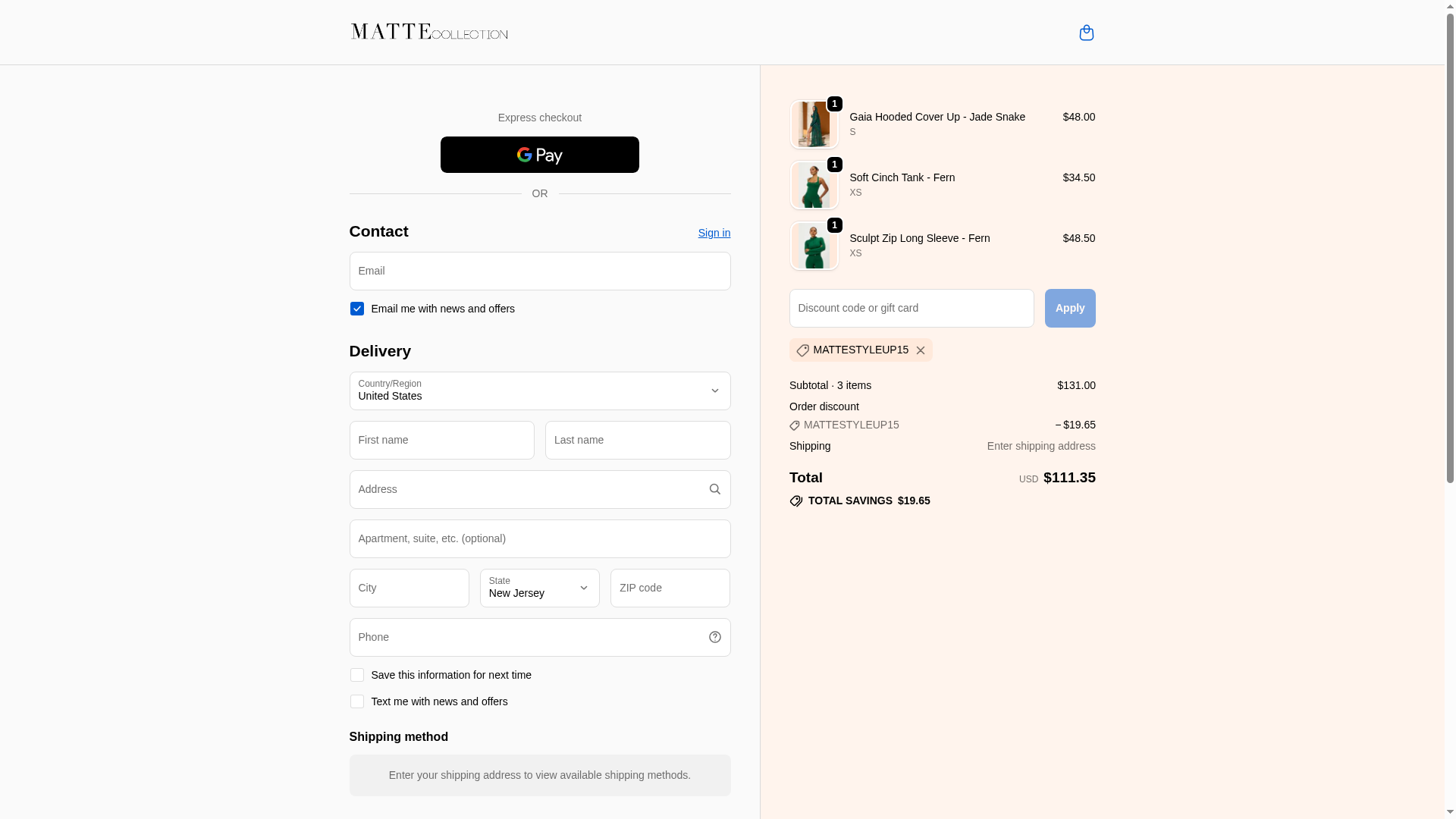
Task: Focus the Email input field
Action: [539, 271]
